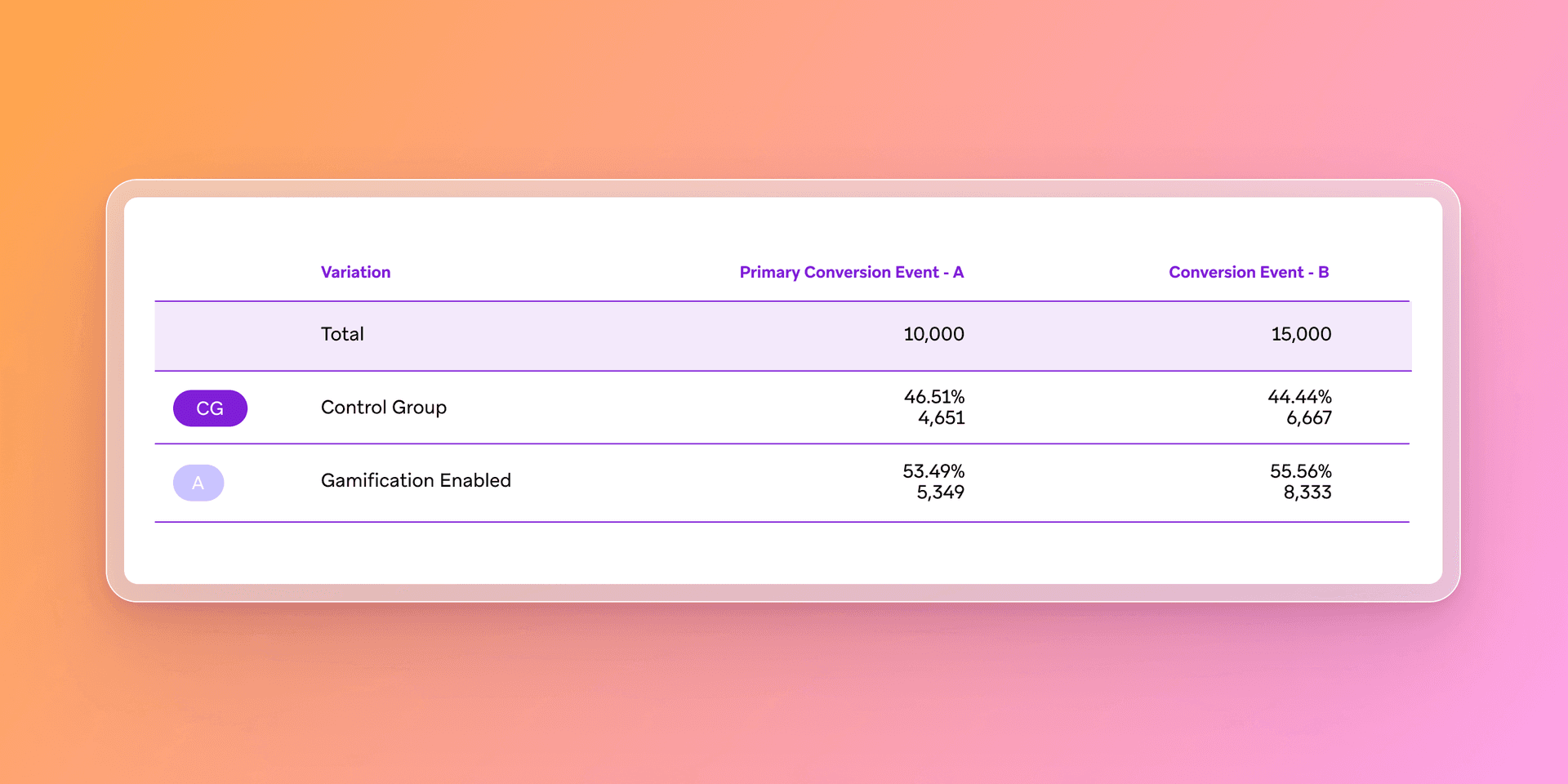The image size is (1568, 784).
Task: Click the purple CG badge
Action: click(x=210, y=408)
